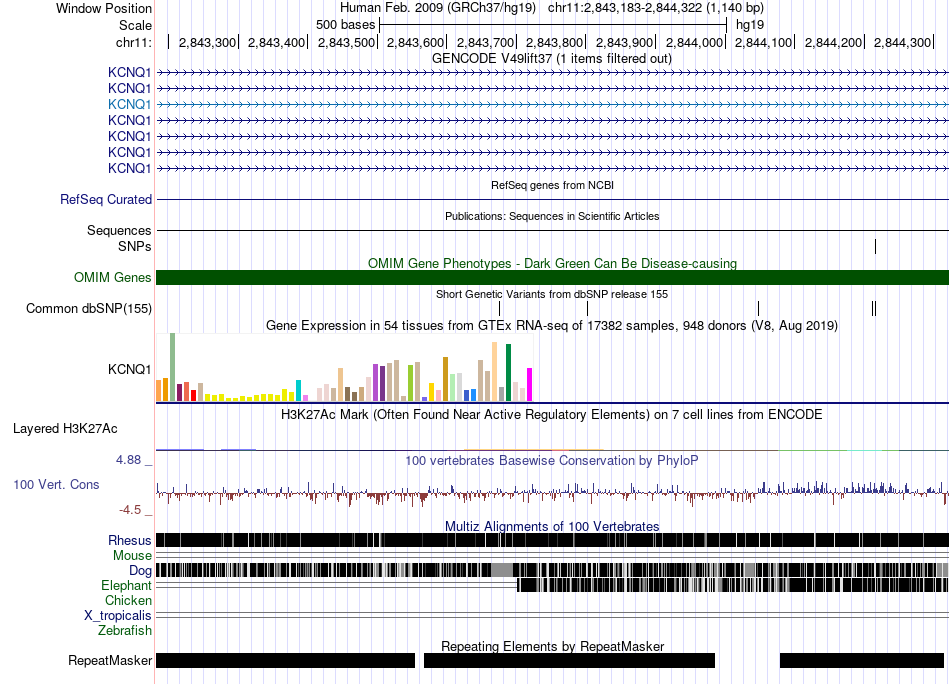Click the RefSeq Curated track label
950x684 pixels.
click(106, 199)
